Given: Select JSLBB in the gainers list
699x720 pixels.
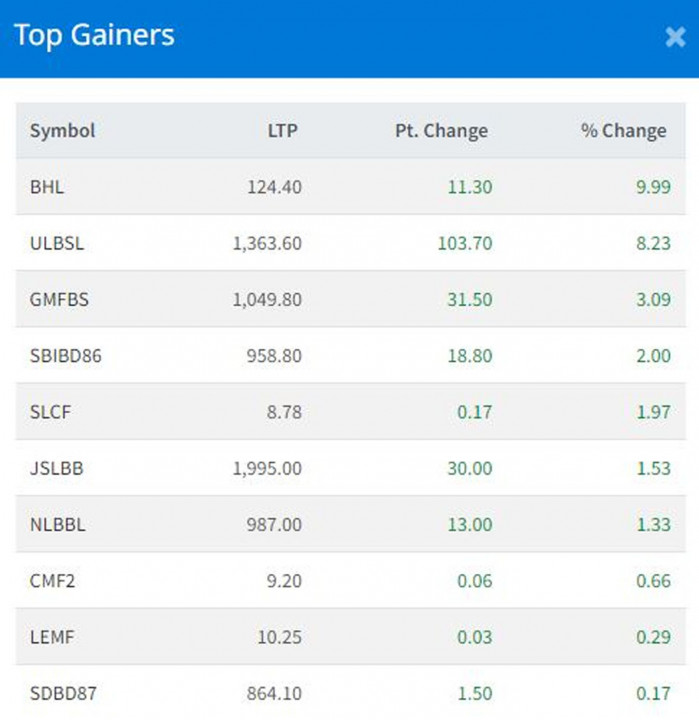Looking at the screenshot, I should (56, 468).
